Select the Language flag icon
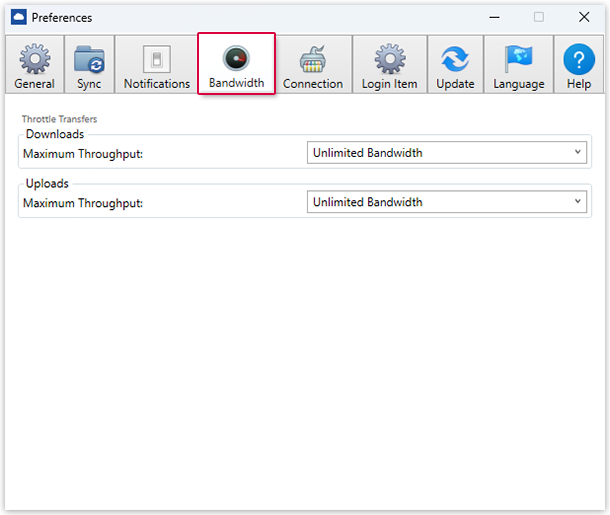 (519, 59)
